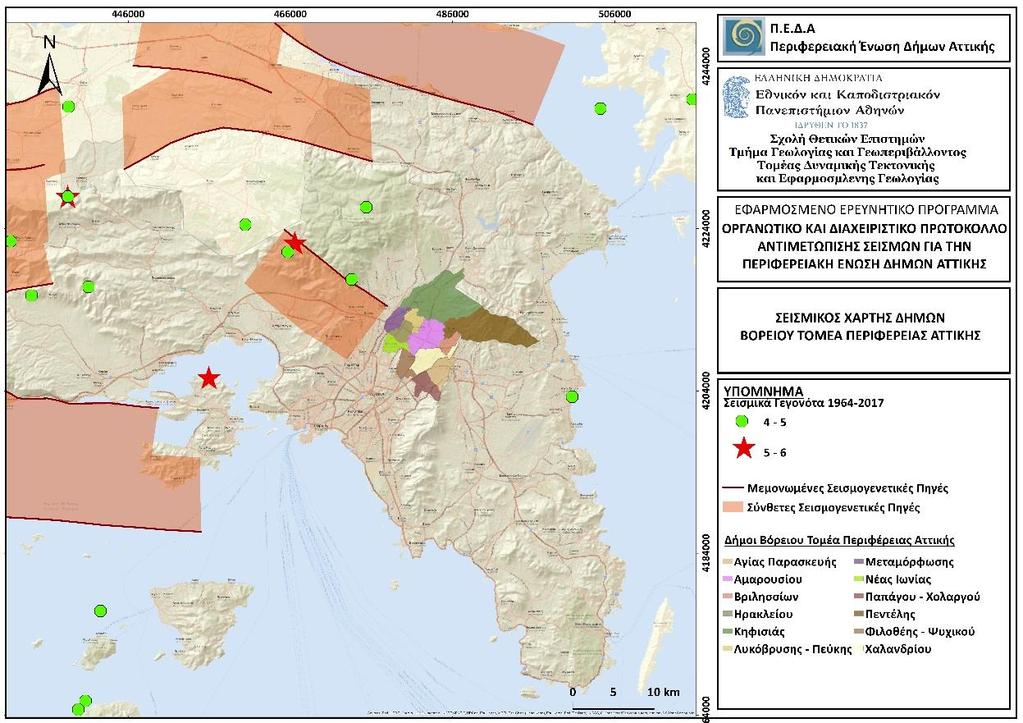Click green circle directly under north arrow

click(x=68, y=106)
